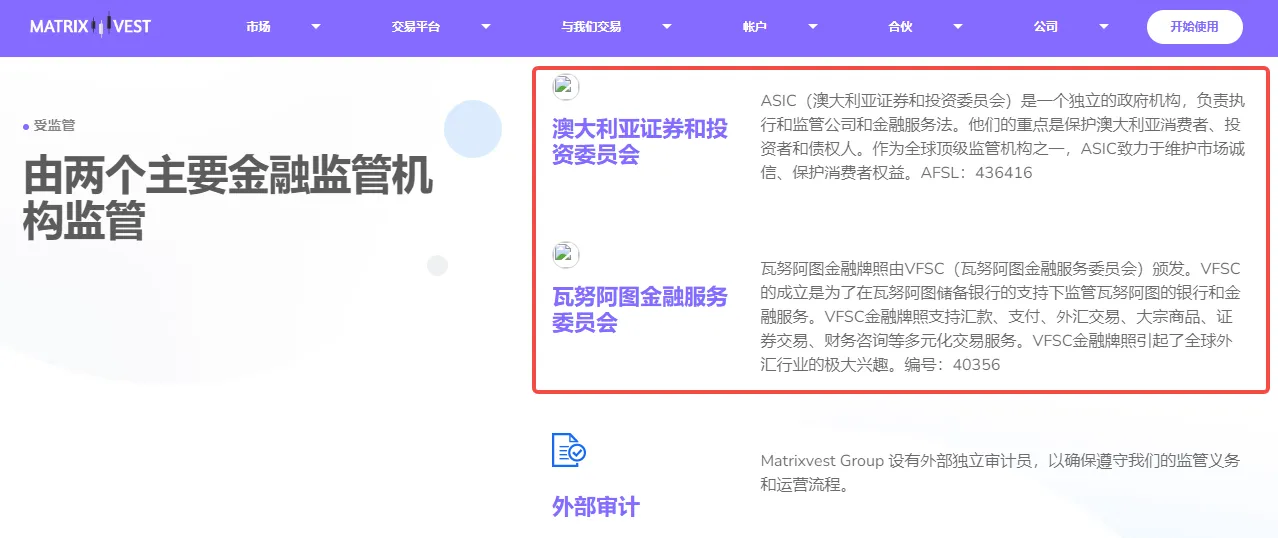Click the 受监管 label

[x=54, y=126]
